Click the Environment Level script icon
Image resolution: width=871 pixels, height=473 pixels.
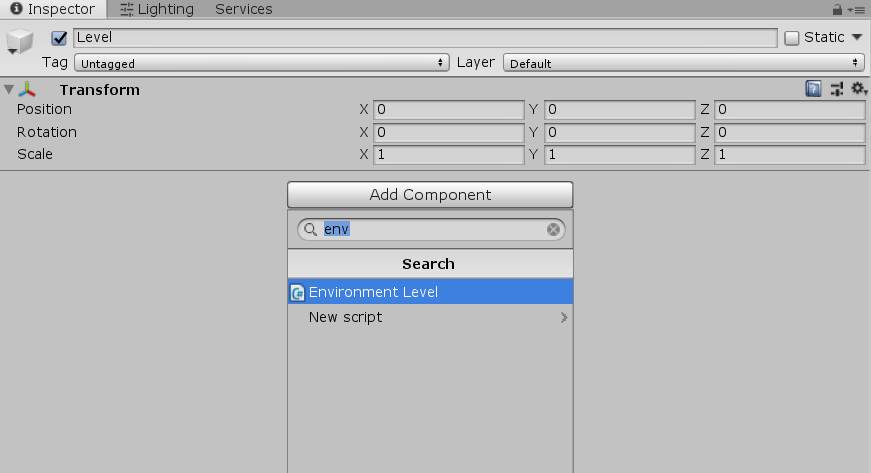point(298,292)
